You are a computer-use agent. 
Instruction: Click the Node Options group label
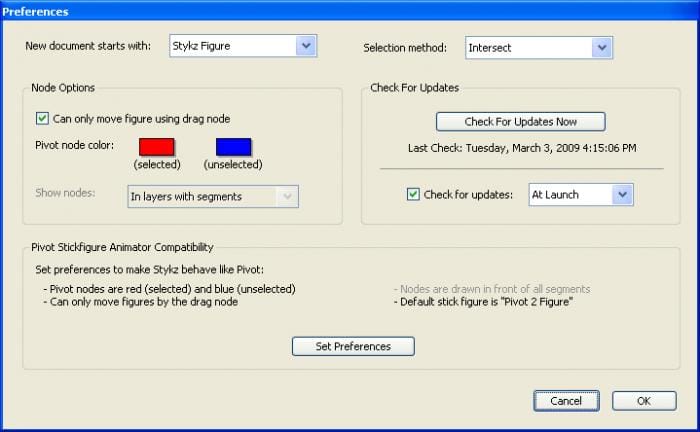pos(63,87)
